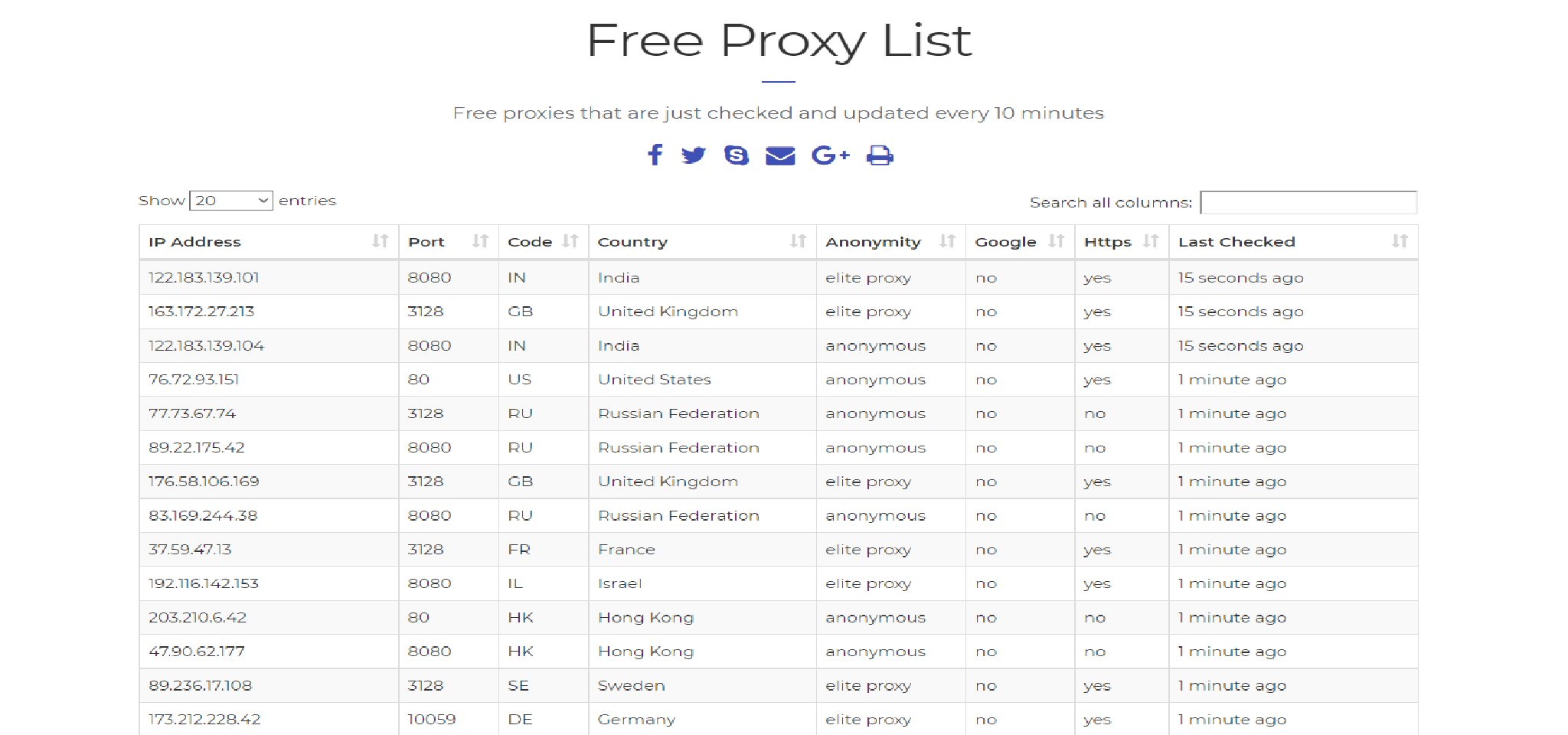Viewport: 1568px width, 735px height.
Task: Click the Code column sort icon
Action: coord(570,241)
